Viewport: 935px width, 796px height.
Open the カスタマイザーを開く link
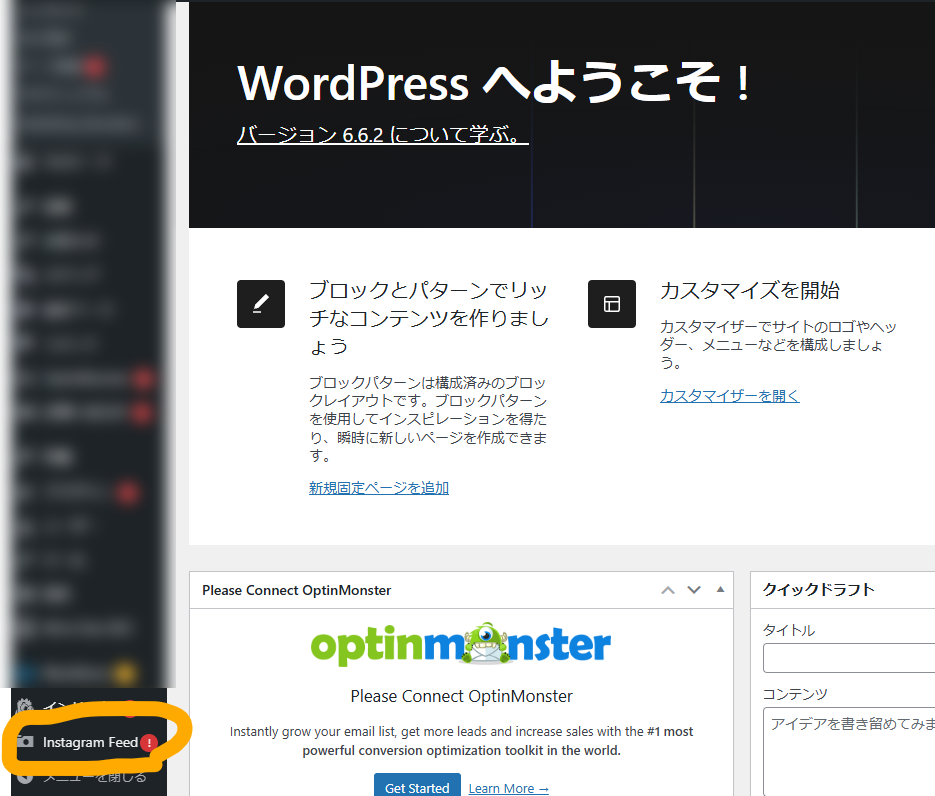(729, 395)
